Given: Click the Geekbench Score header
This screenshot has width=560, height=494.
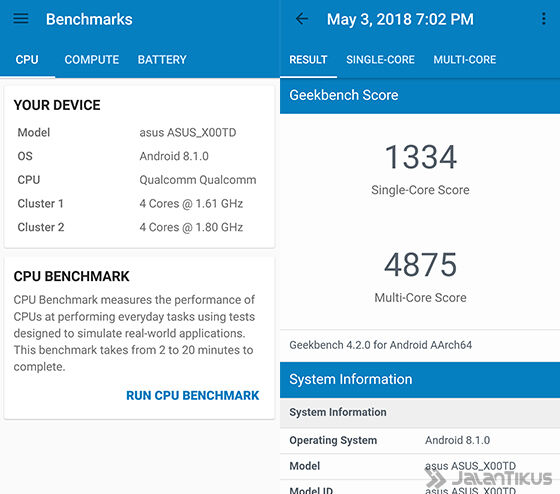Looking at the screenshot, I should point(420,95).
